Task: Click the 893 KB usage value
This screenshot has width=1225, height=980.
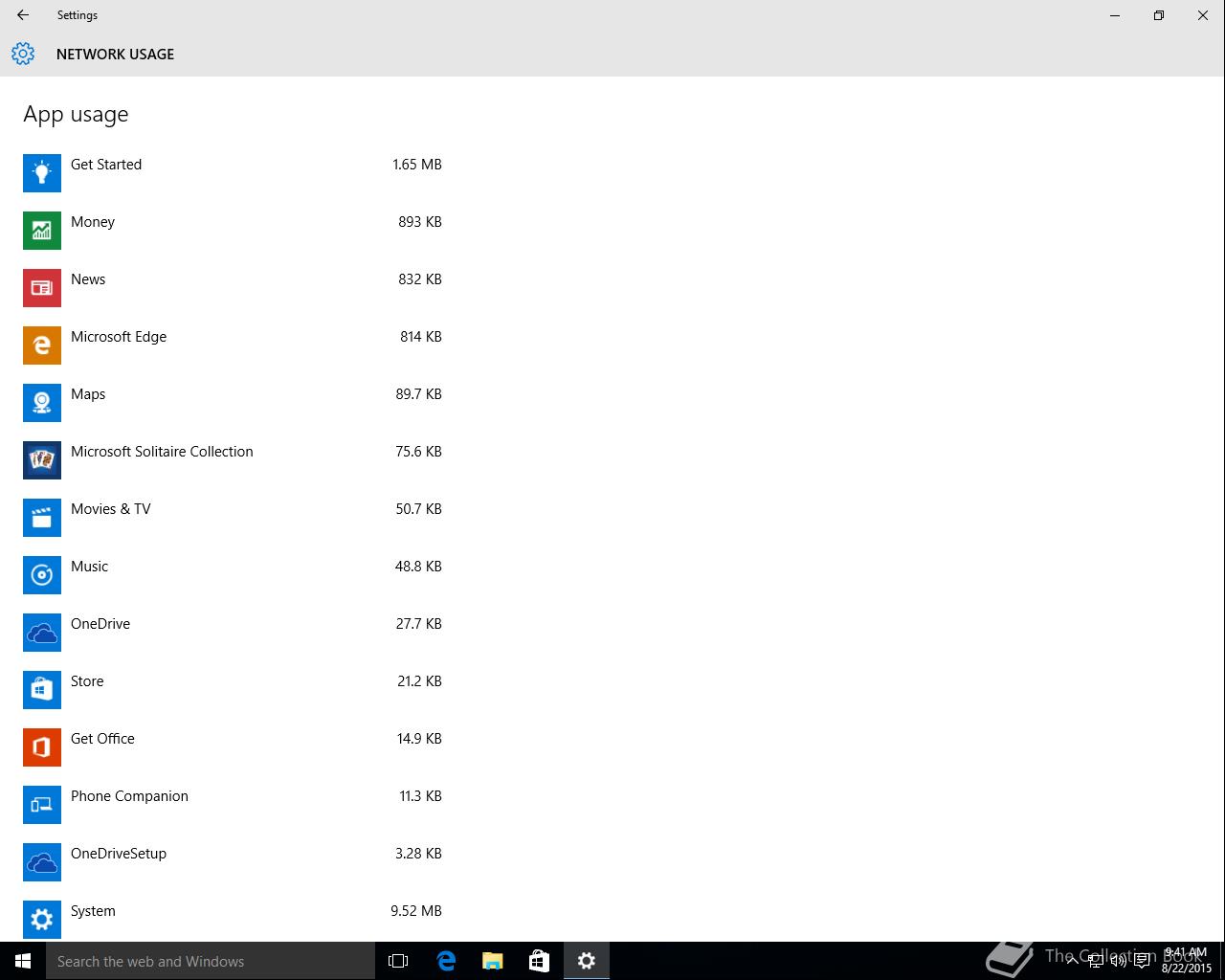Action: pos(420,222)
